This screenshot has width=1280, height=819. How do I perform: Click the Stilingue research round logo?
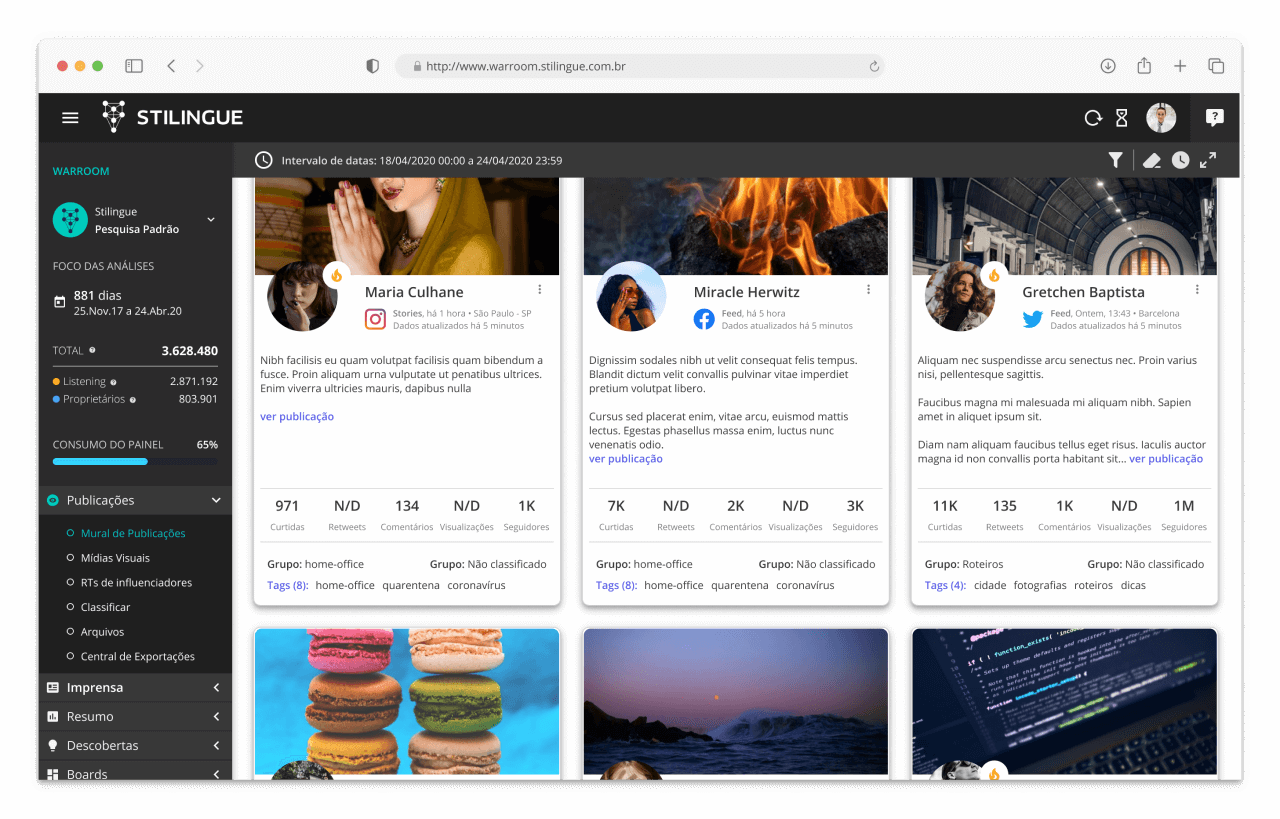tap(70, 220)
